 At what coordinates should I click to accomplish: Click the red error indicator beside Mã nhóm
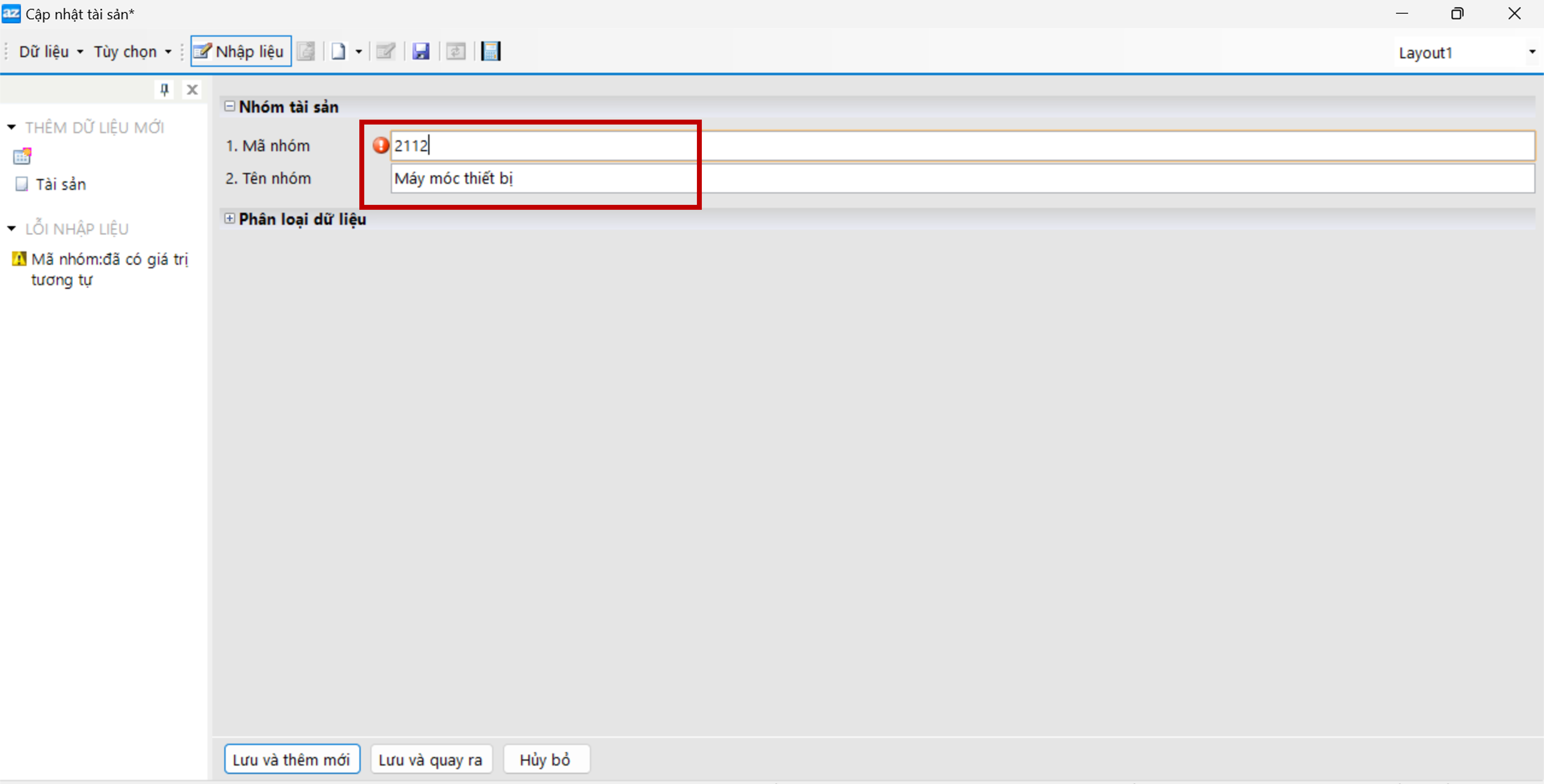[x=381, y=145]
